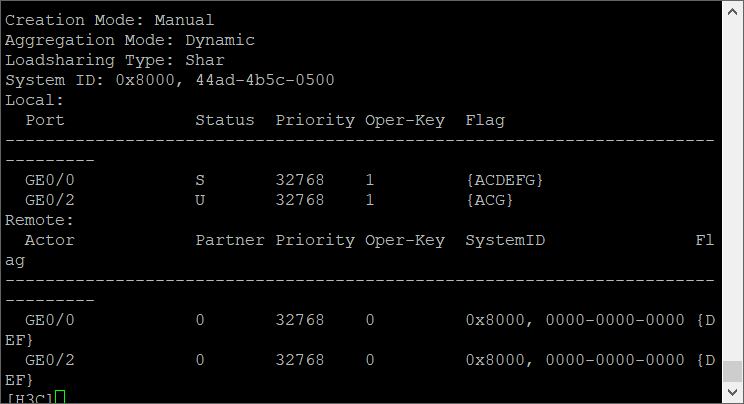Click the "Partner" column header
The image size is (744, 404).
click(x=230, y=240)
